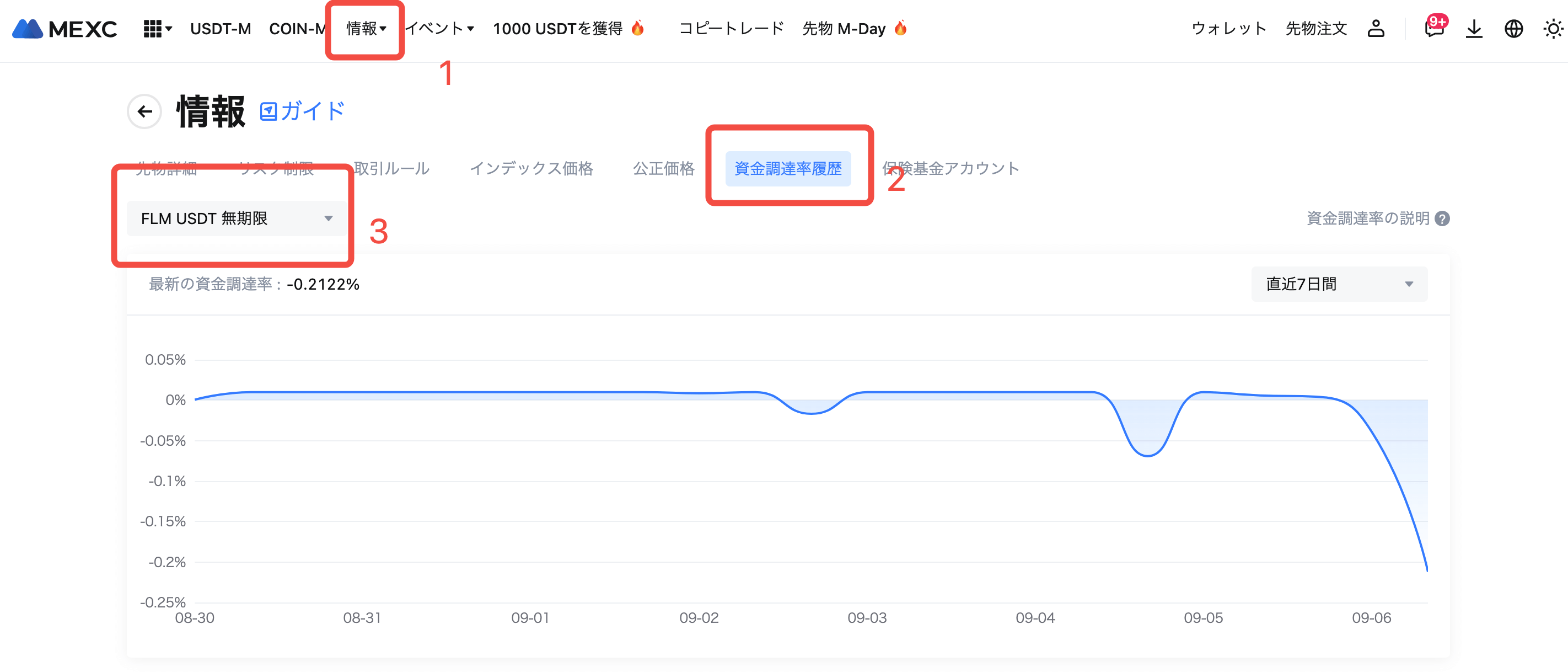This screenshot has height=672, width=1568.
Task: Expand the イベント menu
Action: click(439, 29)
